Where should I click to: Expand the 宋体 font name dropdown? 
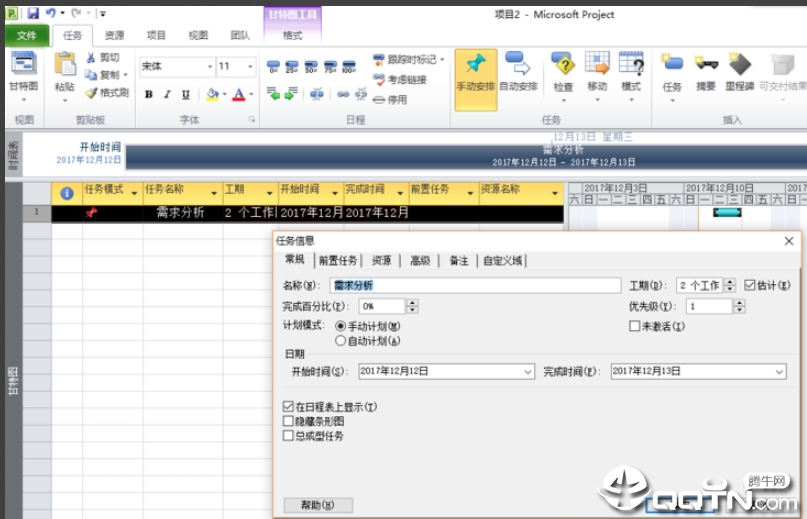coord(210,67)
